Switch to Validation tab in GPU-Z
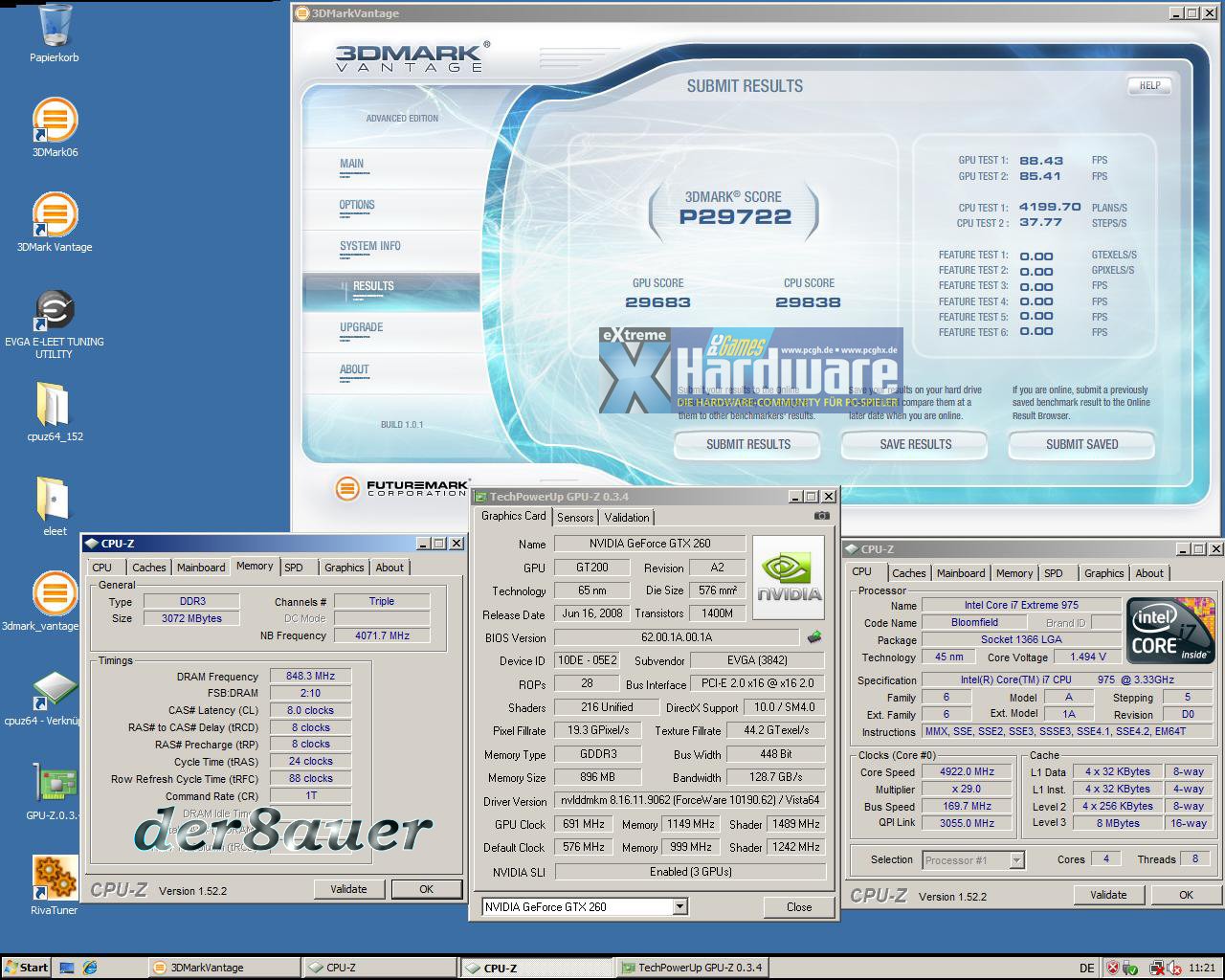 coord(627,518)
